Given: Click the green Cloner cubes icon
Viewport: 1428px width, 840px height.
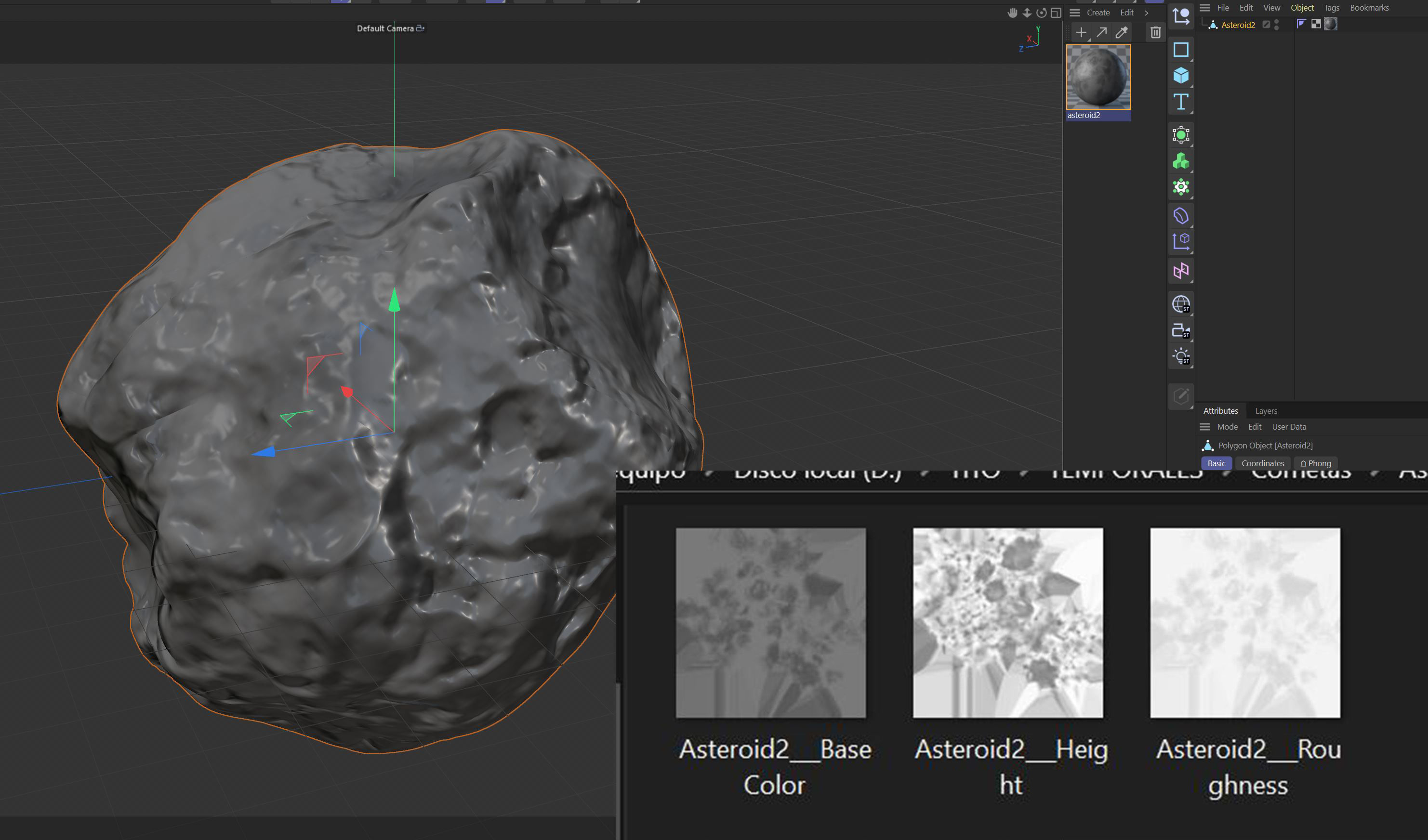Looking at the screenshot, I should coord(1181,161).
